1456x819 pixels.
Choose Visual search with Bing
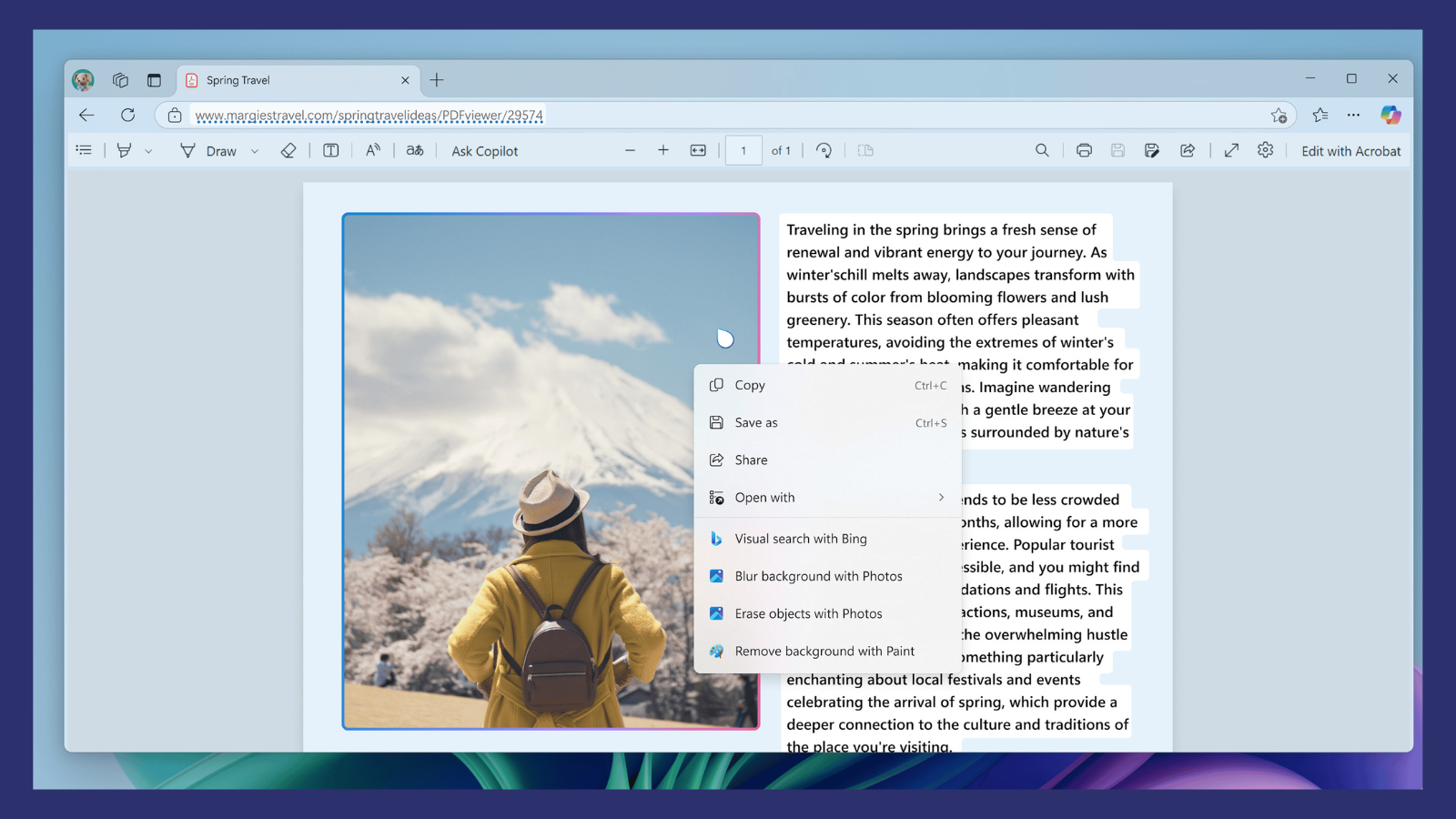[801, 539]
